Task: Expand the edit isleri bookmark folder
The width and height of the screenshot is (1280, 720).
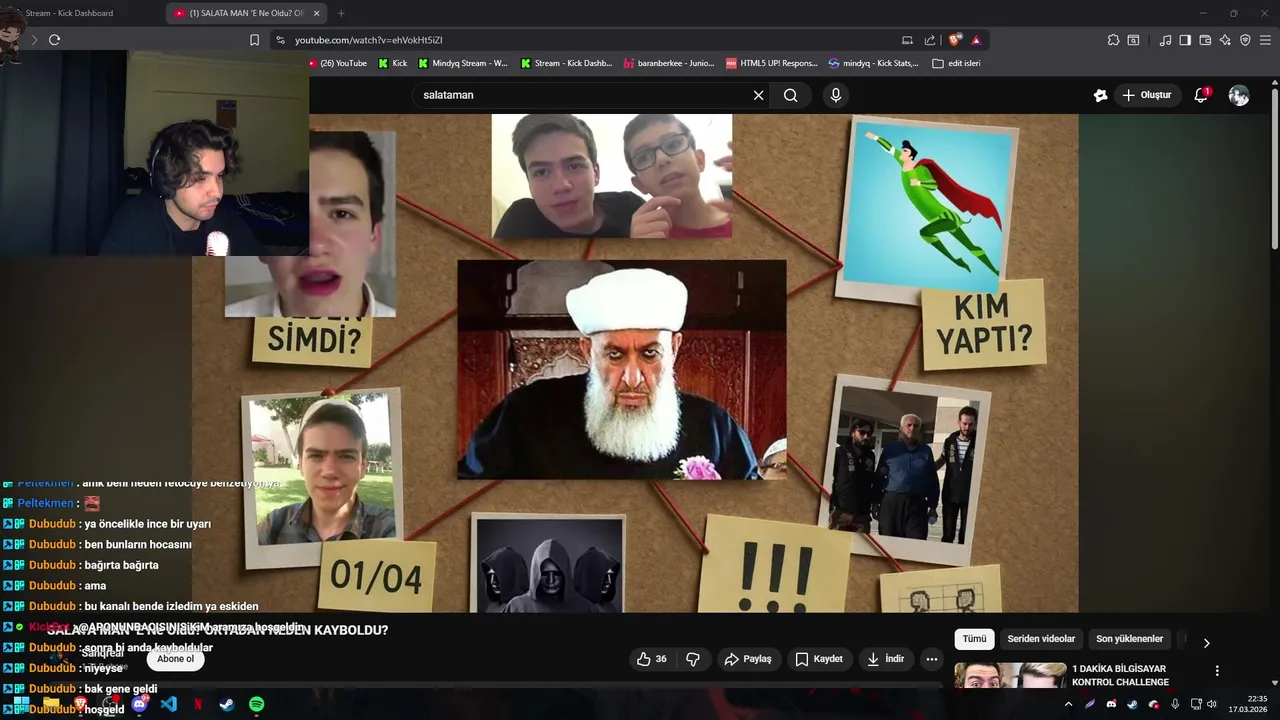Action: (956, 63)
